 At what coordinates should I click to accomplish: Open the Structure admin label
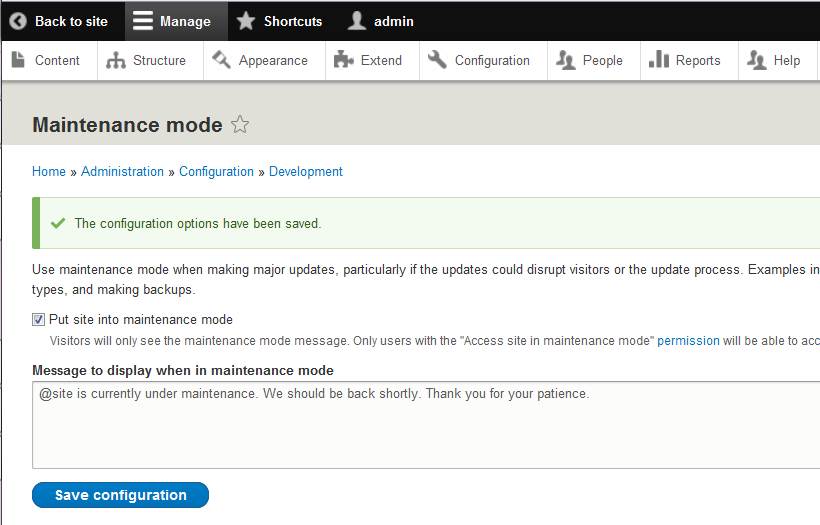159,60
